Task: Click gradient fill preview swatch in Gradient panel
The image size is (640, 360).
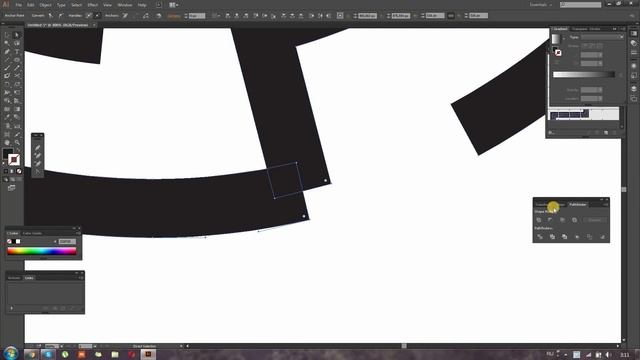Action: 556,38
